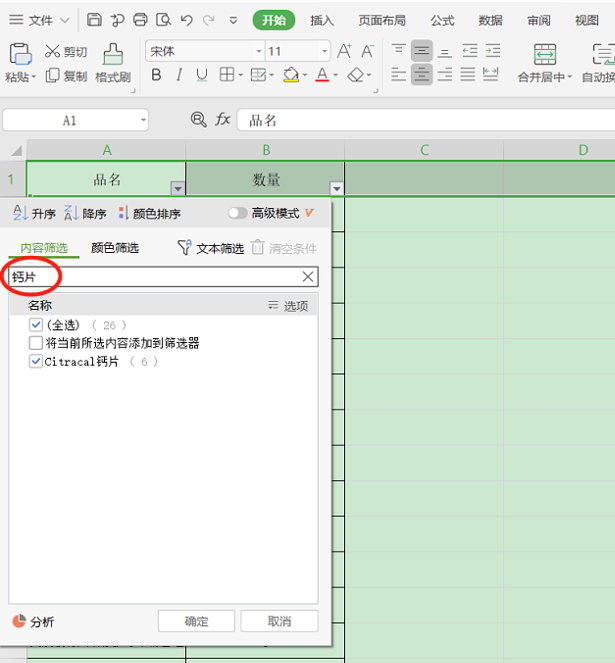Open 文本筛选 text filter
This screenshot has width=615, height=663.
click(x=211, y=248)
